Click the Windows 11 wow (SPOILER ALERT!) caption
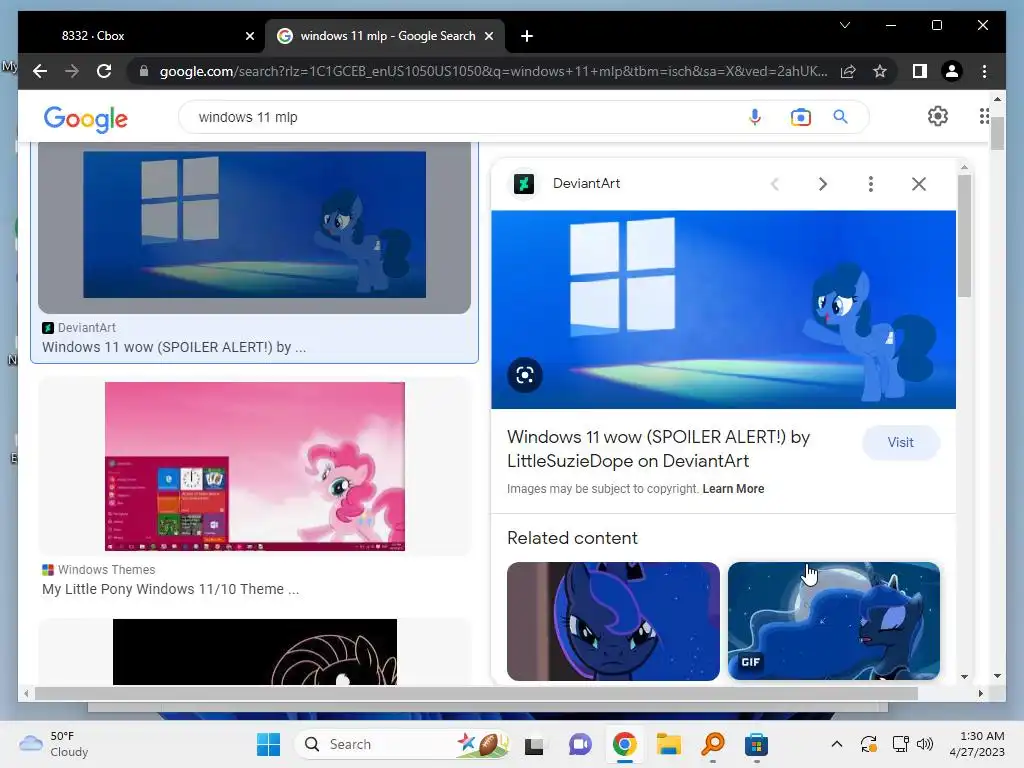The width and height of the screenshot is (1024, 768). [174, 347]
